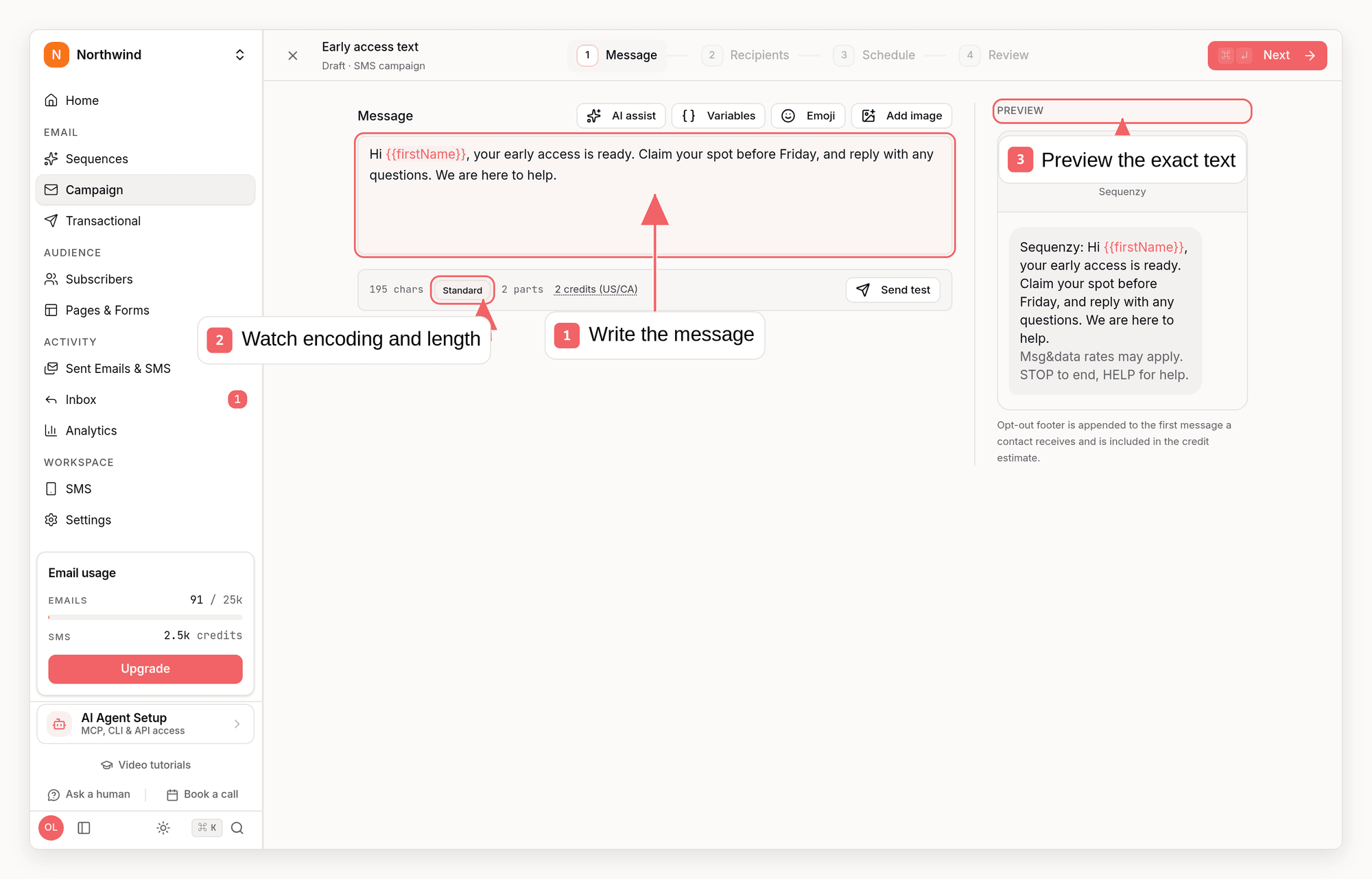Open command palette ⌘K shortcut
This screenshot has height=879, width=1372.
pyautogui.click(x=206, y=828)
